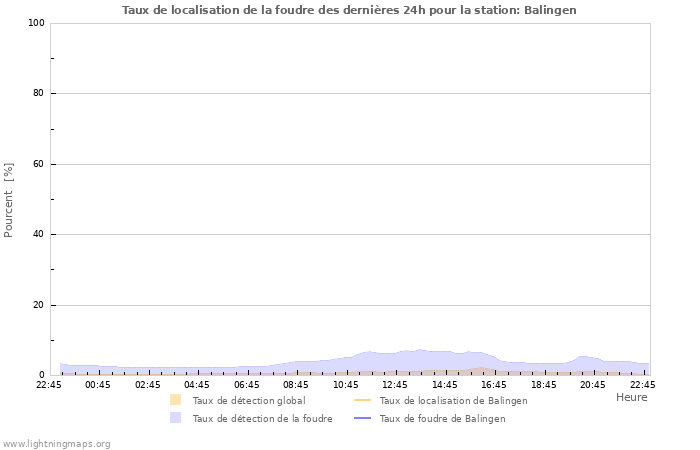This screenshot has height=450, width=700.
Task: Click the x-axis time label 06:45
Action: point(246,384)
